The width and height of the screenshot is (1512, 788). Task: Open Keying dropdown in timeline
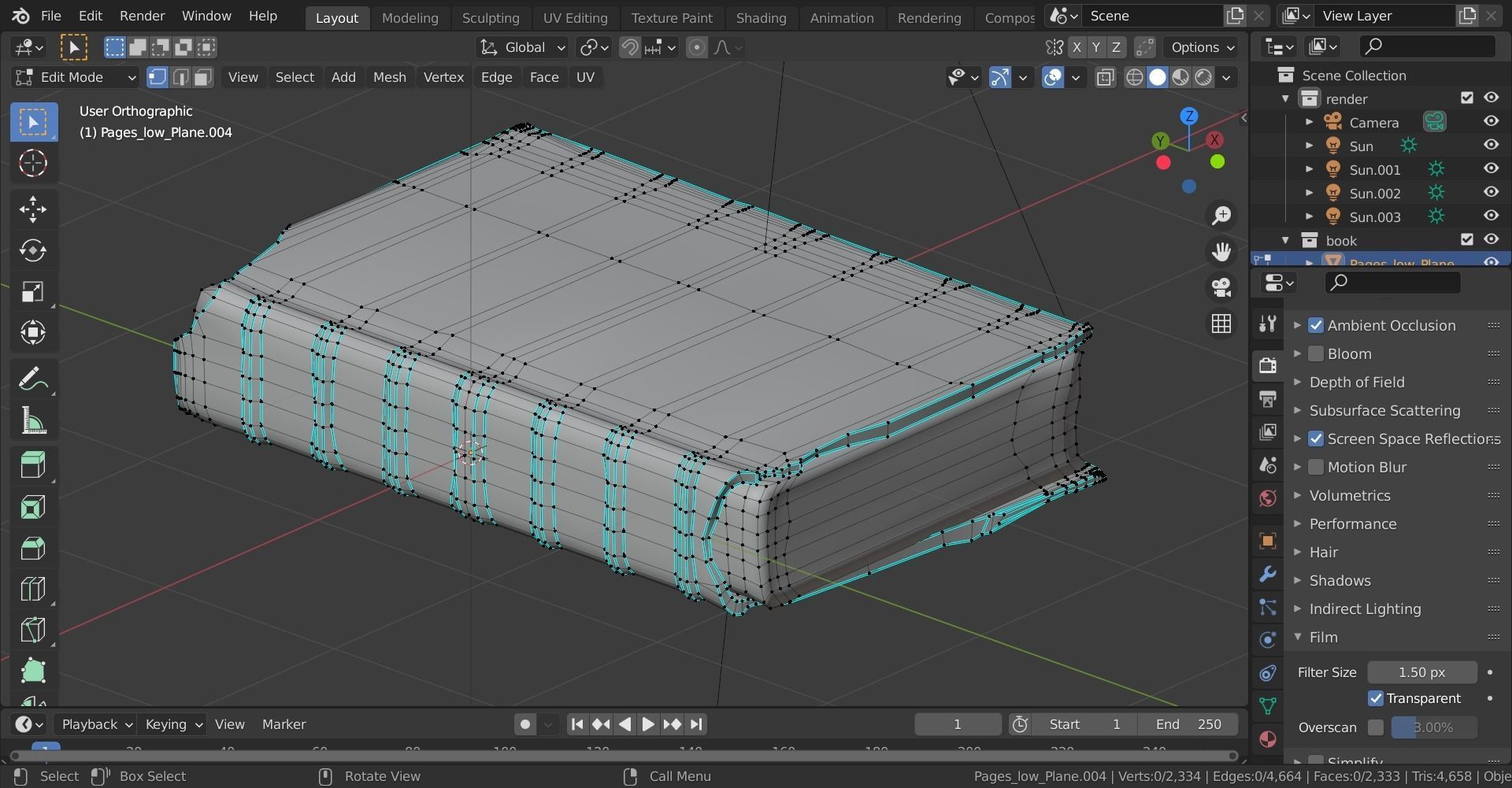(173, 724)
